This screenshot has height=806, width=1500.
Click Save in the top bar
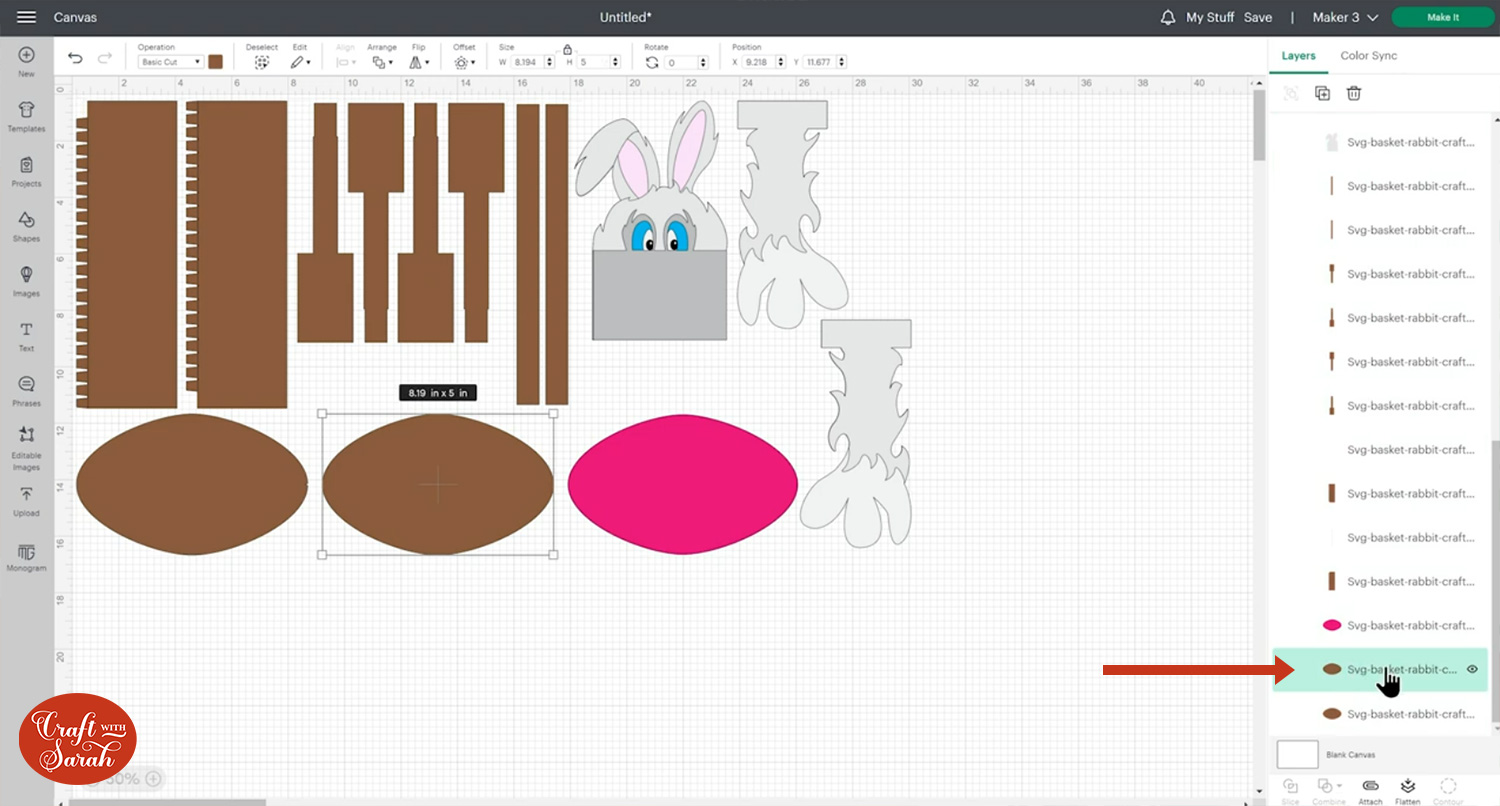tap(1258, 18)
